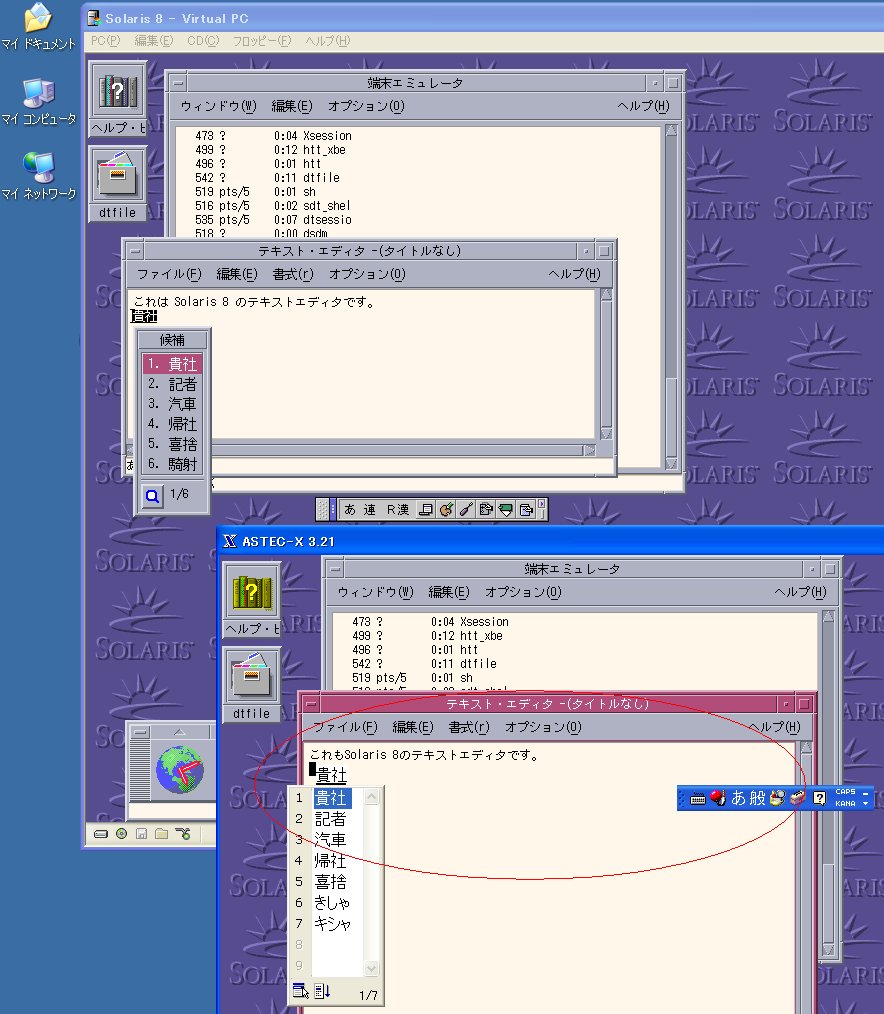Viewport: 884px width, 1014px height.
Task: Select candidate 6. 騎射 in upper 候補 window
Action: click(x=172, y=464)
